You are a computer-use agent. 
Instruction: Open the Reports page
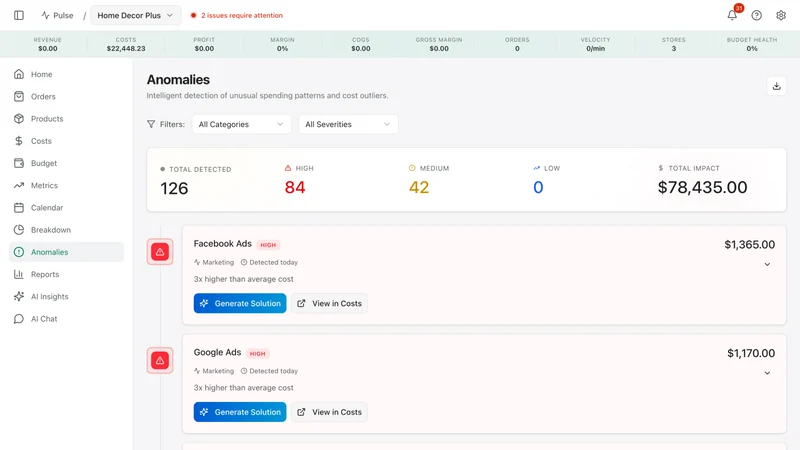(x=66, y=274)
